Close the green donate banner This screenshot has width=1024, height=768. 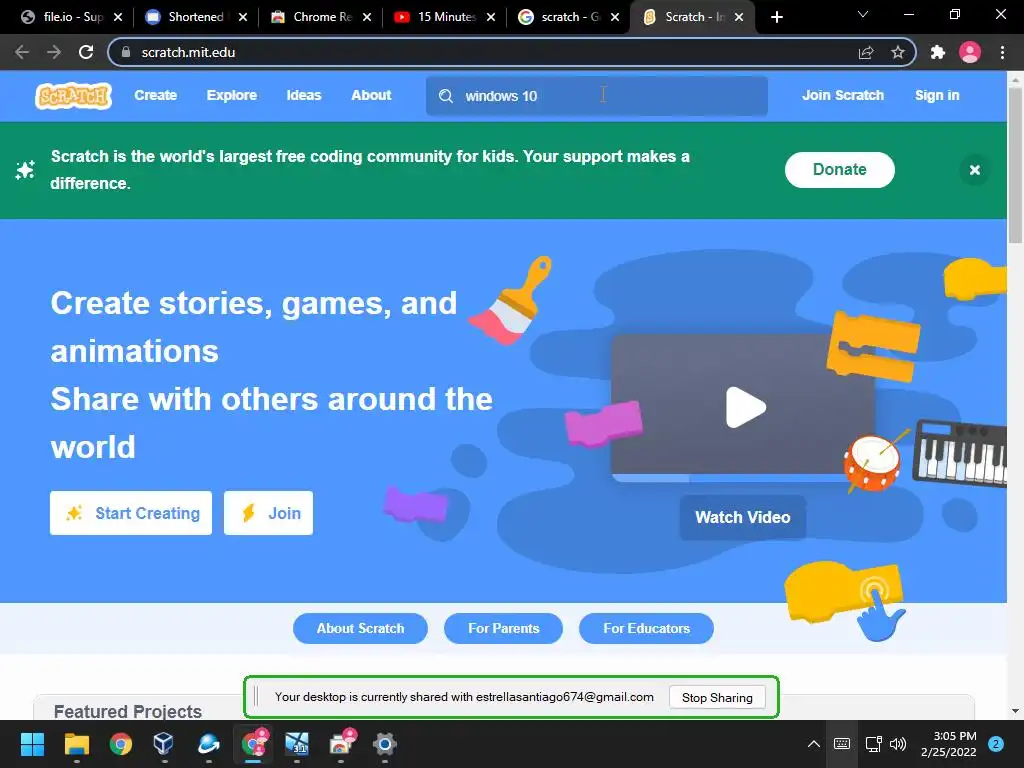974,170
